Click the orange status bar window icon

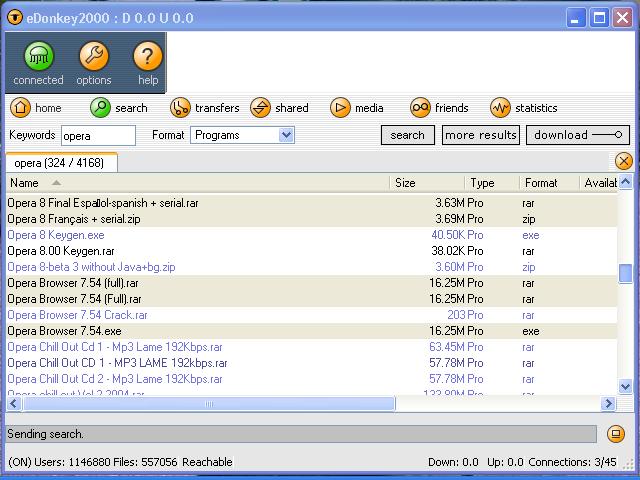616,433
